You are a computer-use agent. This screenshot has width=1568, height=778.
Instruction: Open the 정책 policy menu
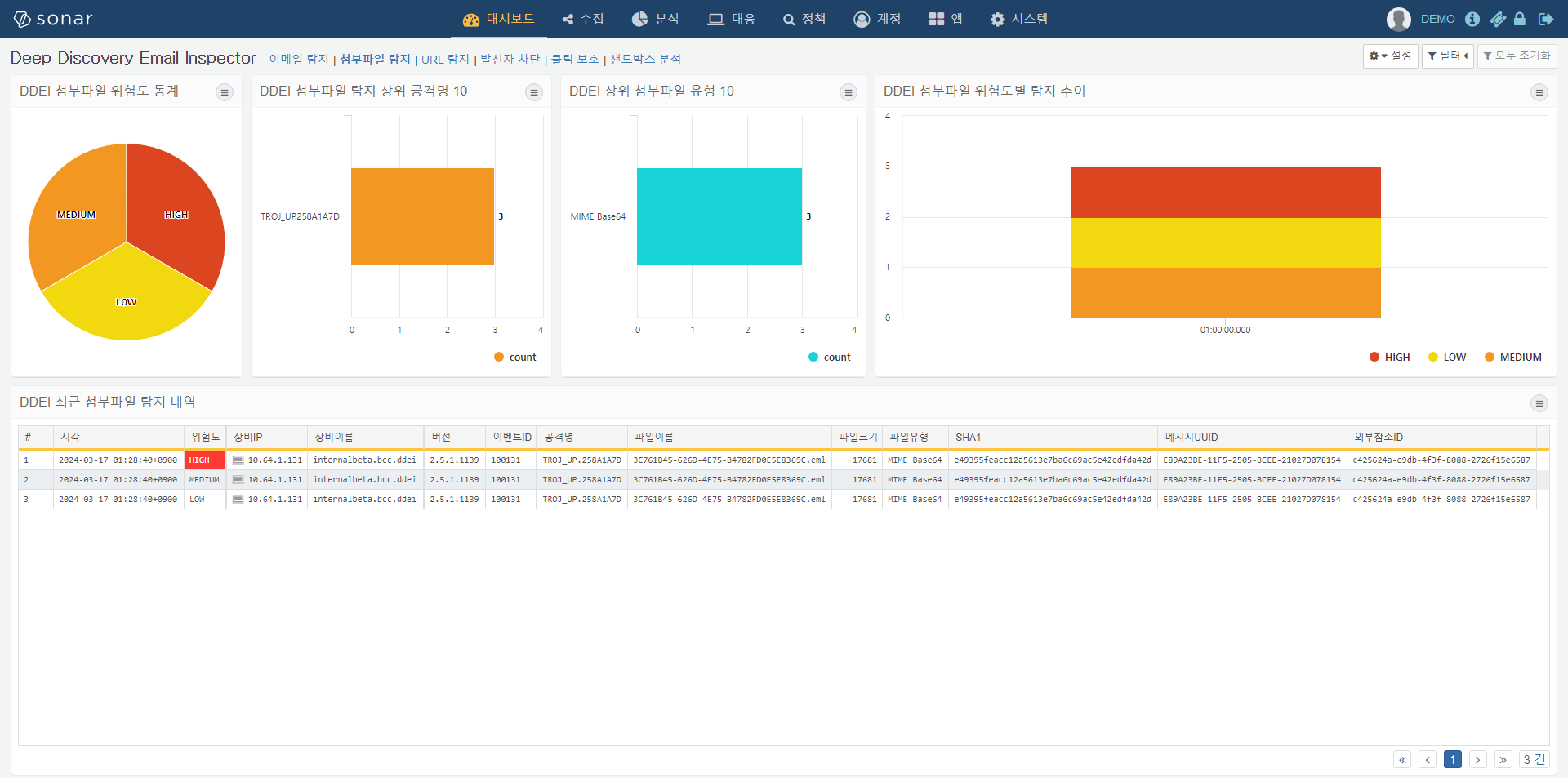pos(804,19)
